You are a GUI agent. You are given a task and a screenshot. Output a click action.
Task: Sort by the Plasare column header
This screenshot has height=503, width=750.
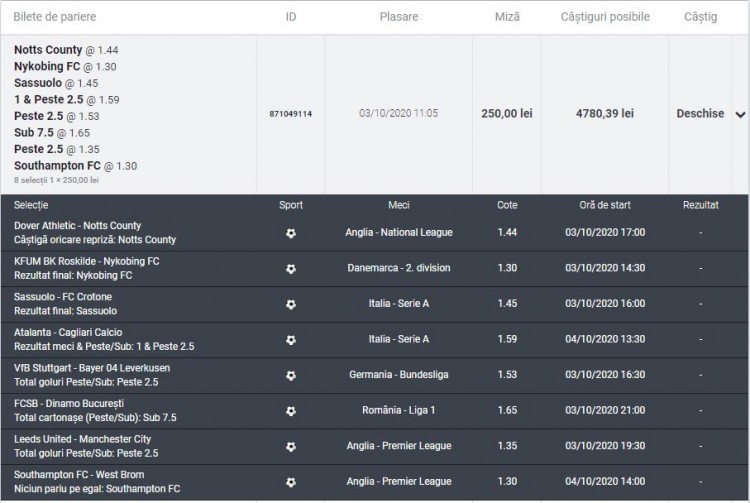[399, 17]
